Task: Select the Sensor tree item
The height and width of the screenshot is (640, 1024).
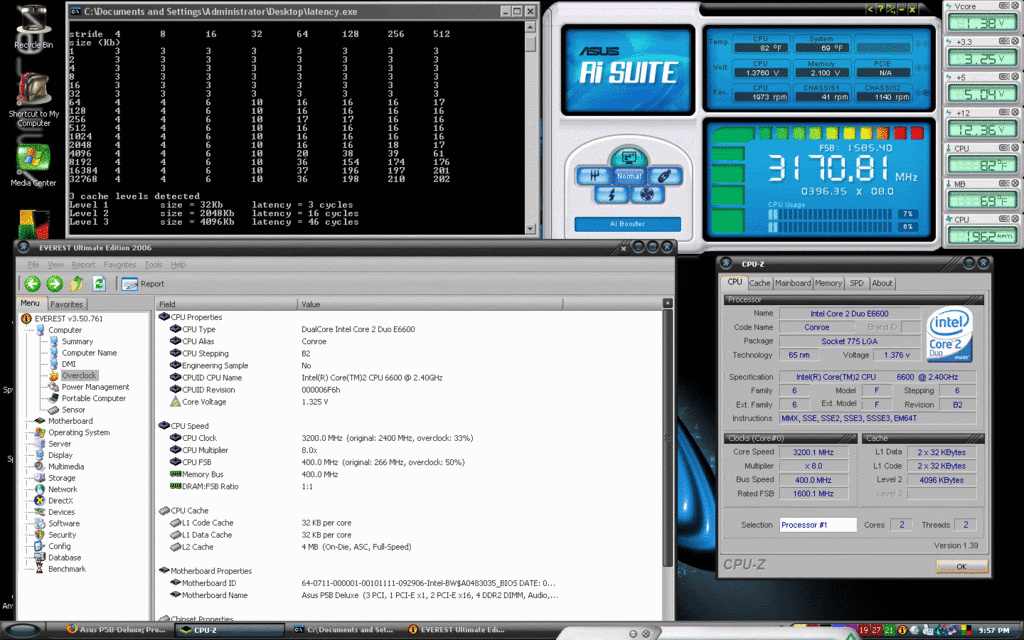Action: pos(73,409)
